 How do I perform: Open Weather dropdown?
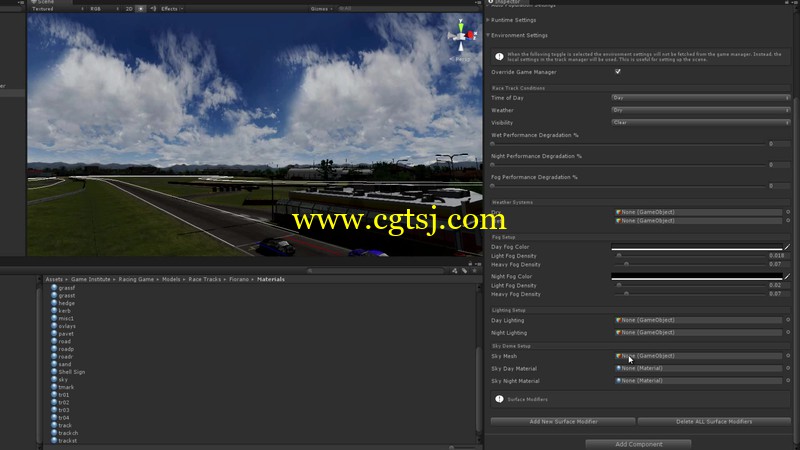click(x=701, y=110)
